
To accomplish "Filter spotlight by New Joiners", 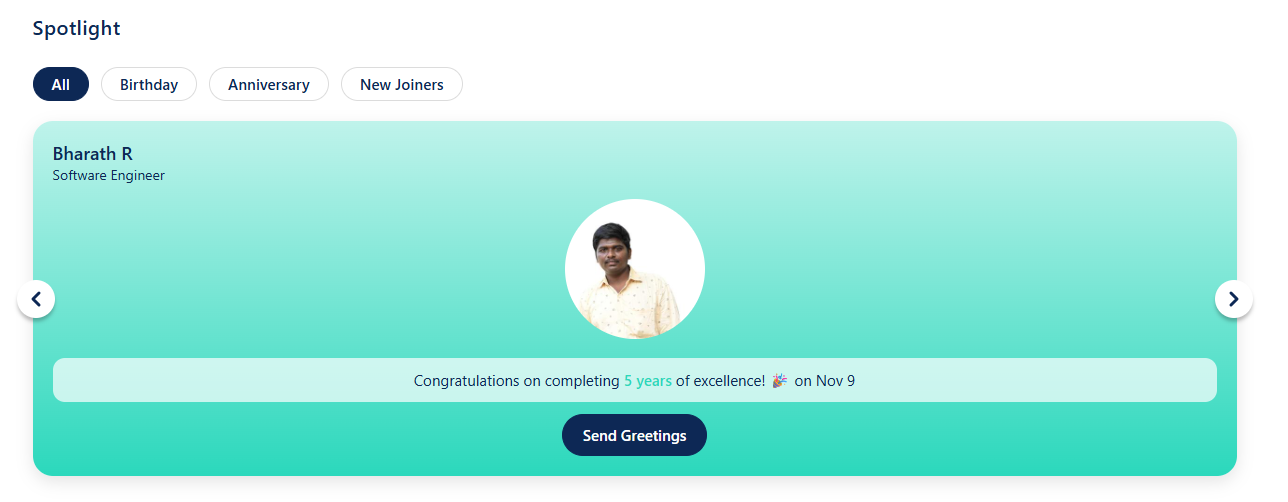I will pyautogui.click(x=402, y=85).
